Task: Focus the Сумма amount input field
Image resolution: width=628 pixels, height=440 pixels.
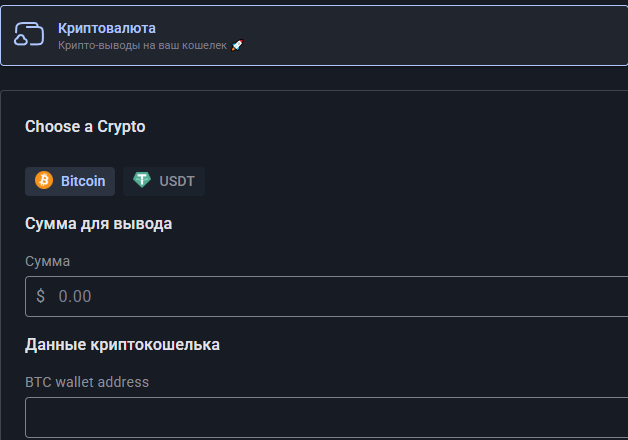Action: pos(330,296)
